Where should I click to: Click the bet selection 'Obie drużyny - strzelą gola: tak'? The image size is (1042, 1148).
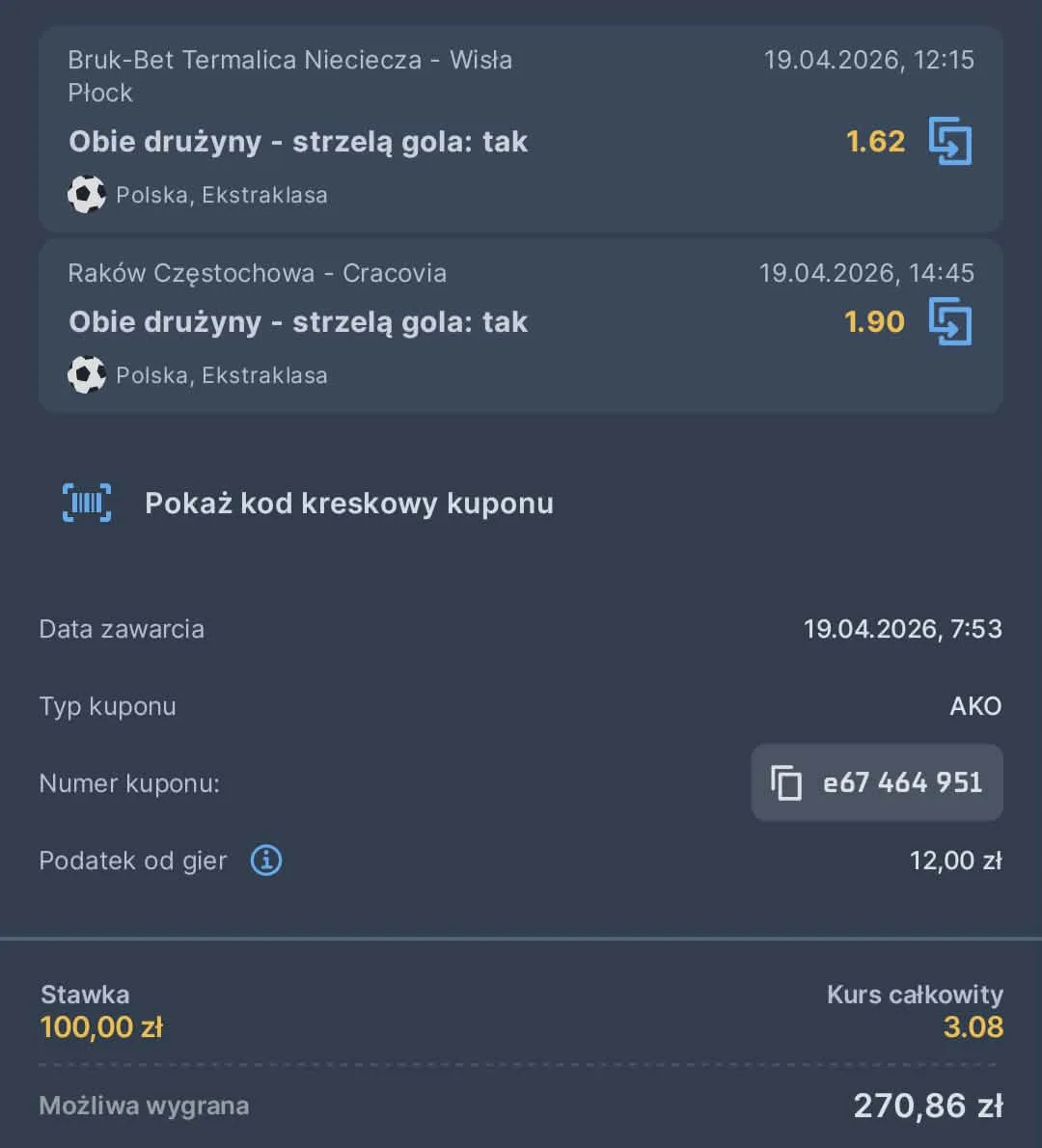tap(298, 142)
